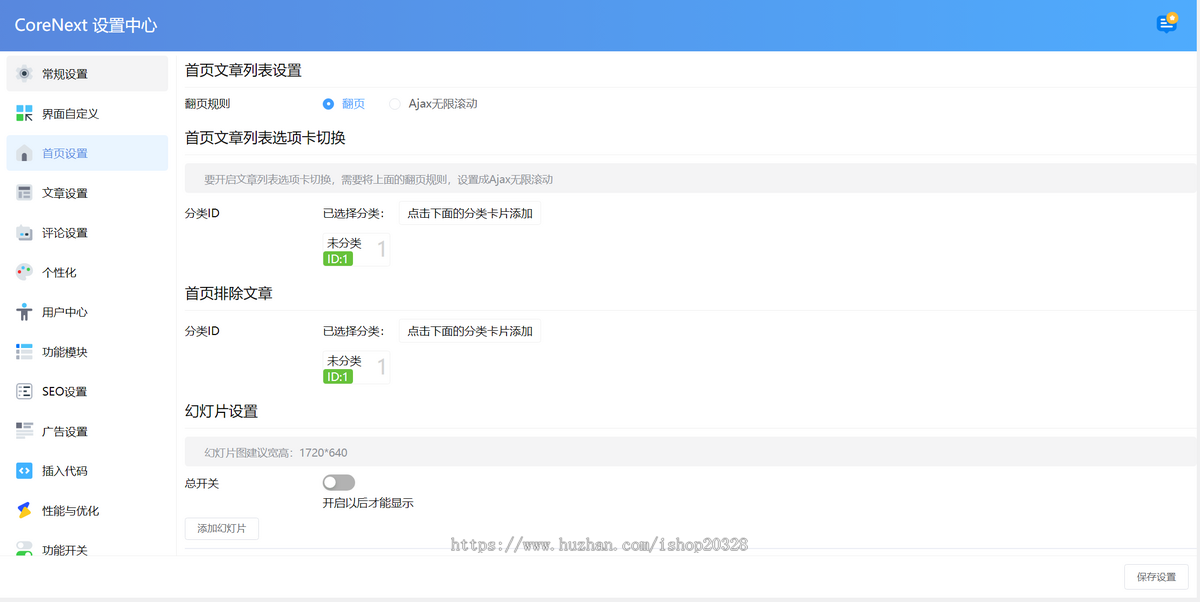Viewport: 1200px width, 602px height.
Task: Open 功能模块 menu item
Action: tap(87, 352)
